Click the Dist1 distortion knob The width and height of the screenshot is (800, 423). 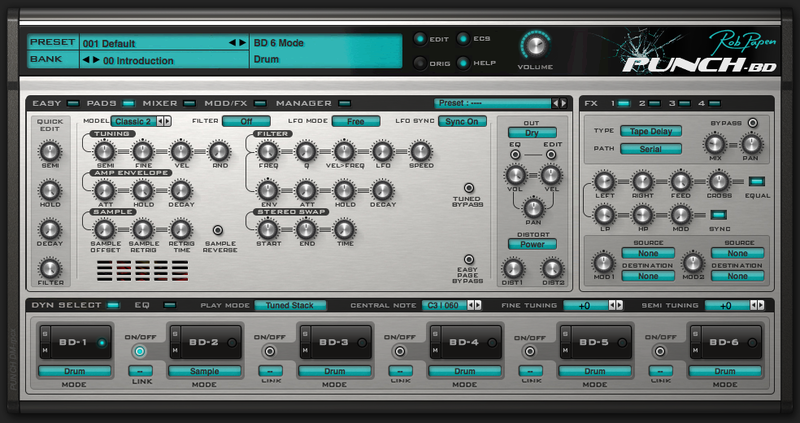(513, 268)
